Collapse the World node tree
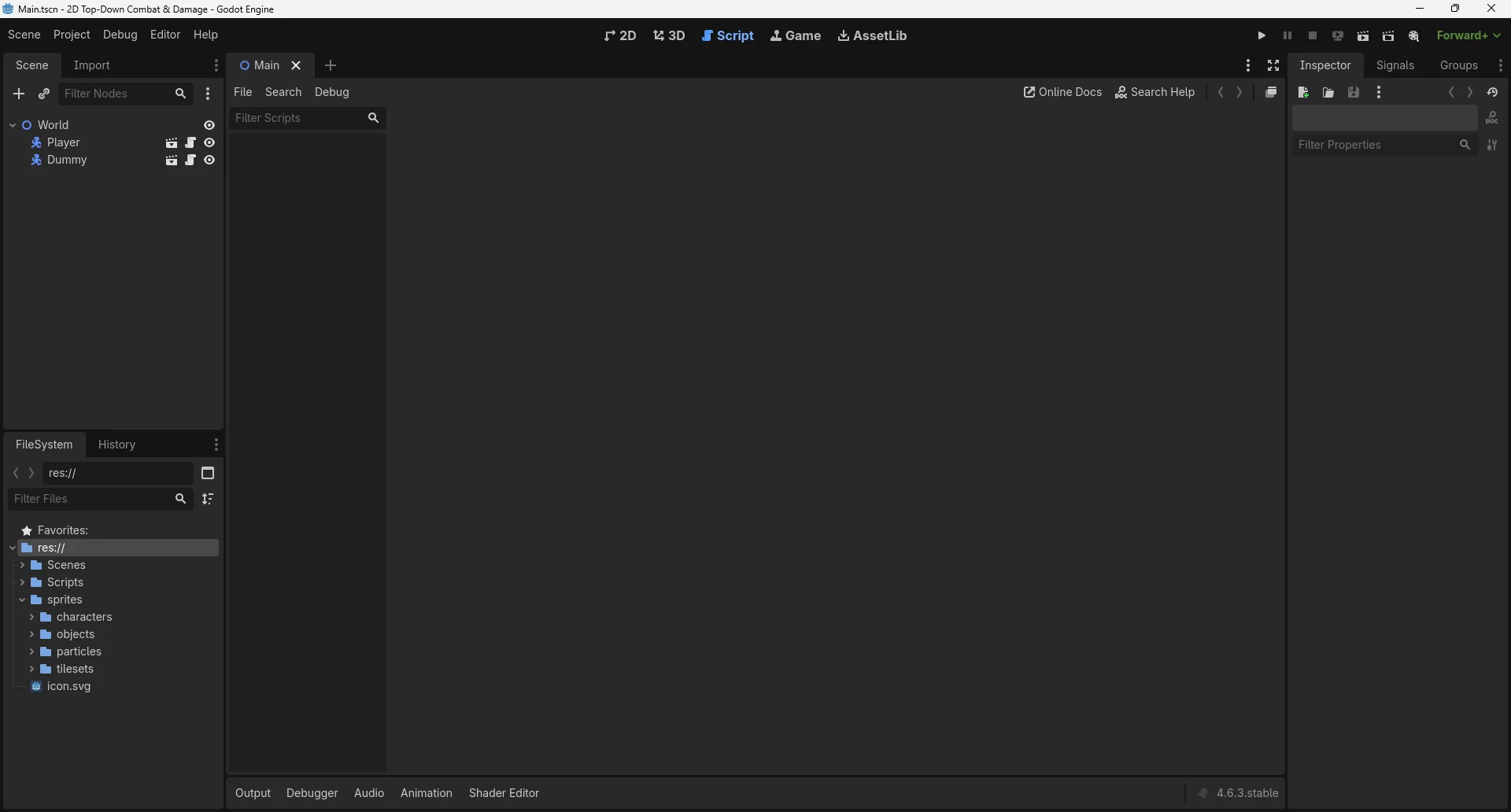The image size is (1511, 812). [13, 125]
